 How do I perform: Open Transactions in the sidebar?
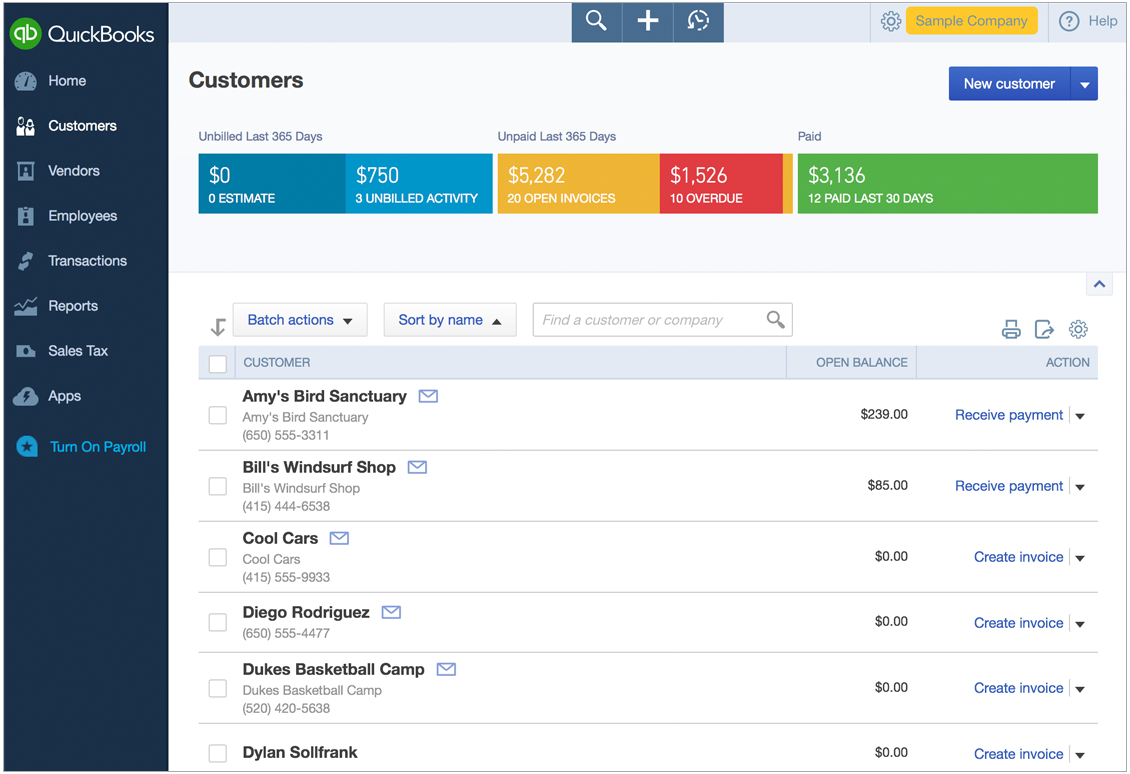coord(87,261)
